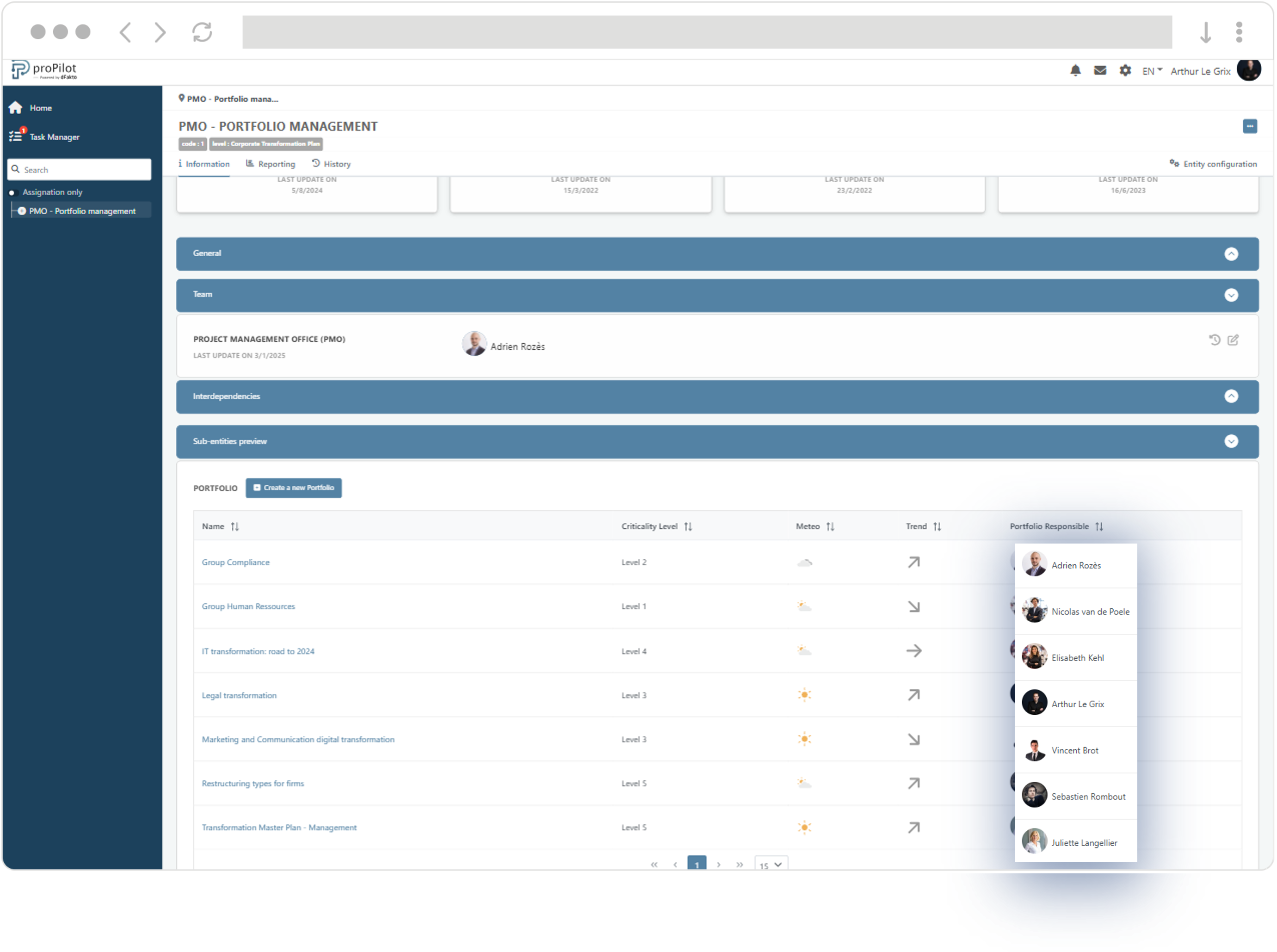Open the settings gear icon

[x=1125, y=70]
